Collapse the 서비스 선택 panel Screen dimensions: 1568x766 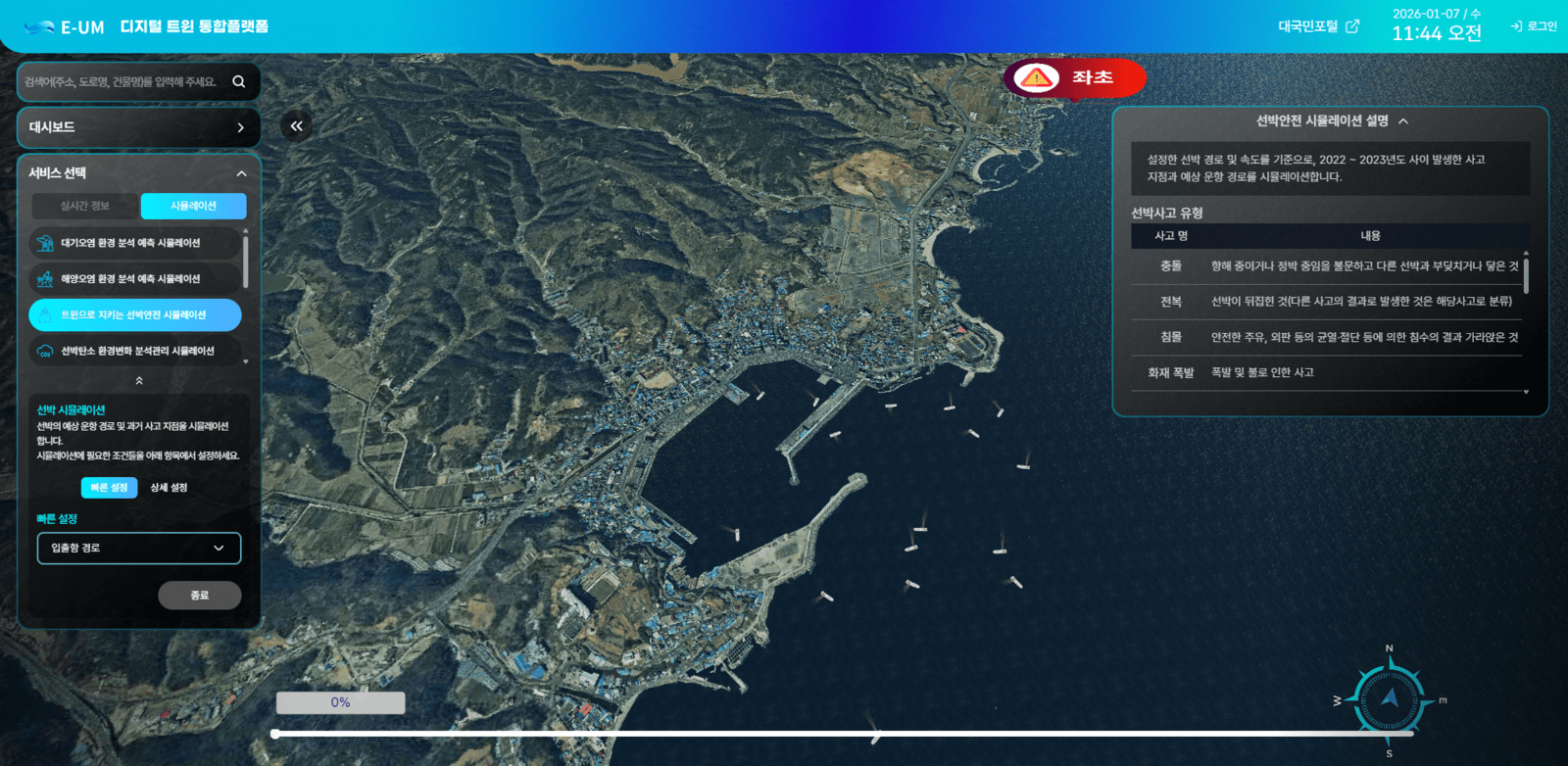pyautogui.click(x=241, y=173)
